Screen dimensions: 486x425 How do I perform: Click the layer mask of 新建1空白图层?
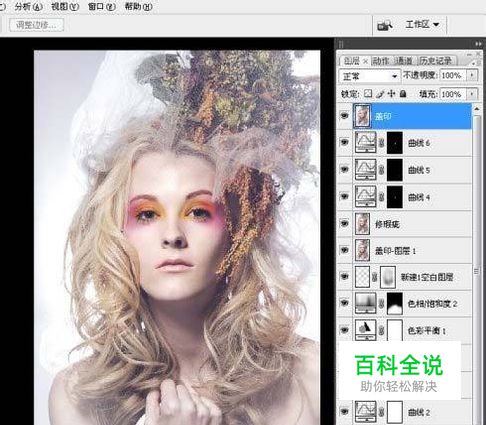click(x=388, y=277)
